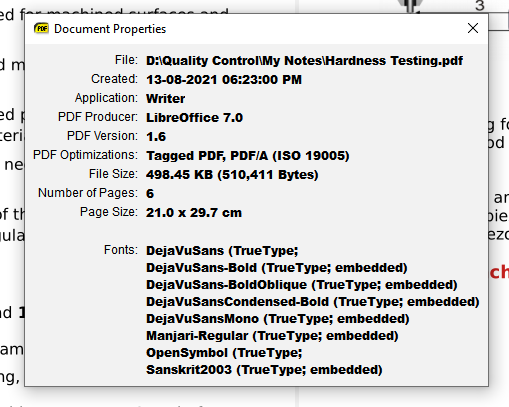Image resolution: width=509 pixels, height=407 pixels.
Task: Click the Document Properties title text
Action: (110, 29)
